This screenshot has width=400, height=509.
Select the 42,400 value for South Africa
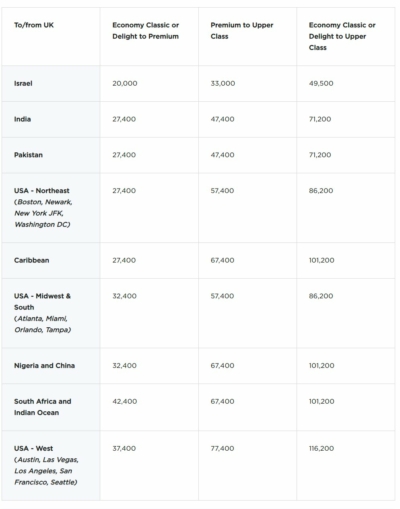pyautogui.click(x=125, y=401)
